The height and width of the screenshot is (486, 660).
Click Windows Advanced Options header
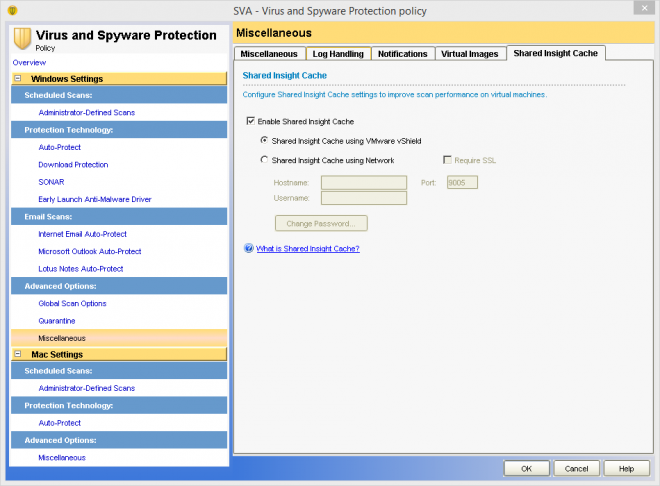(119, 286)
